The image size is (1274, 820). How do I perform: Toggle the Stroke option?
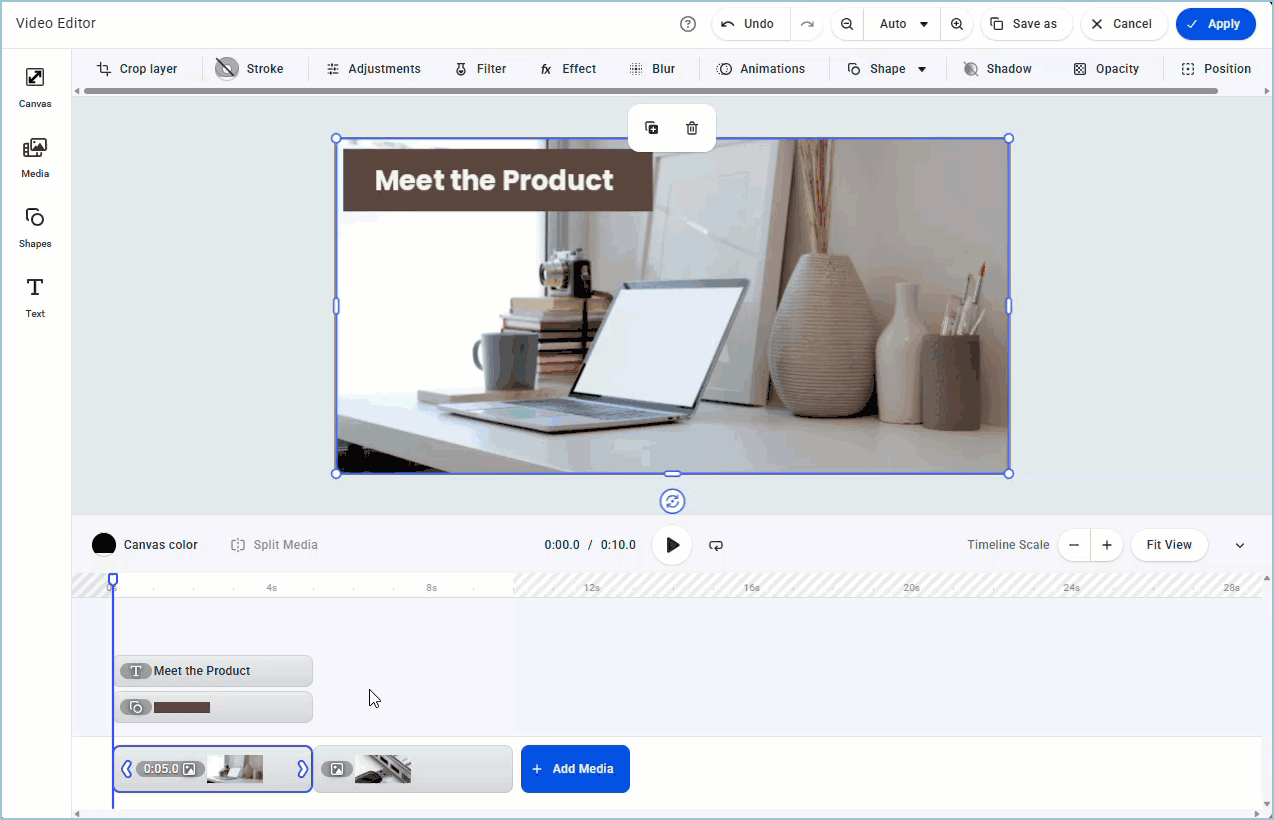(x=250, y=69)
